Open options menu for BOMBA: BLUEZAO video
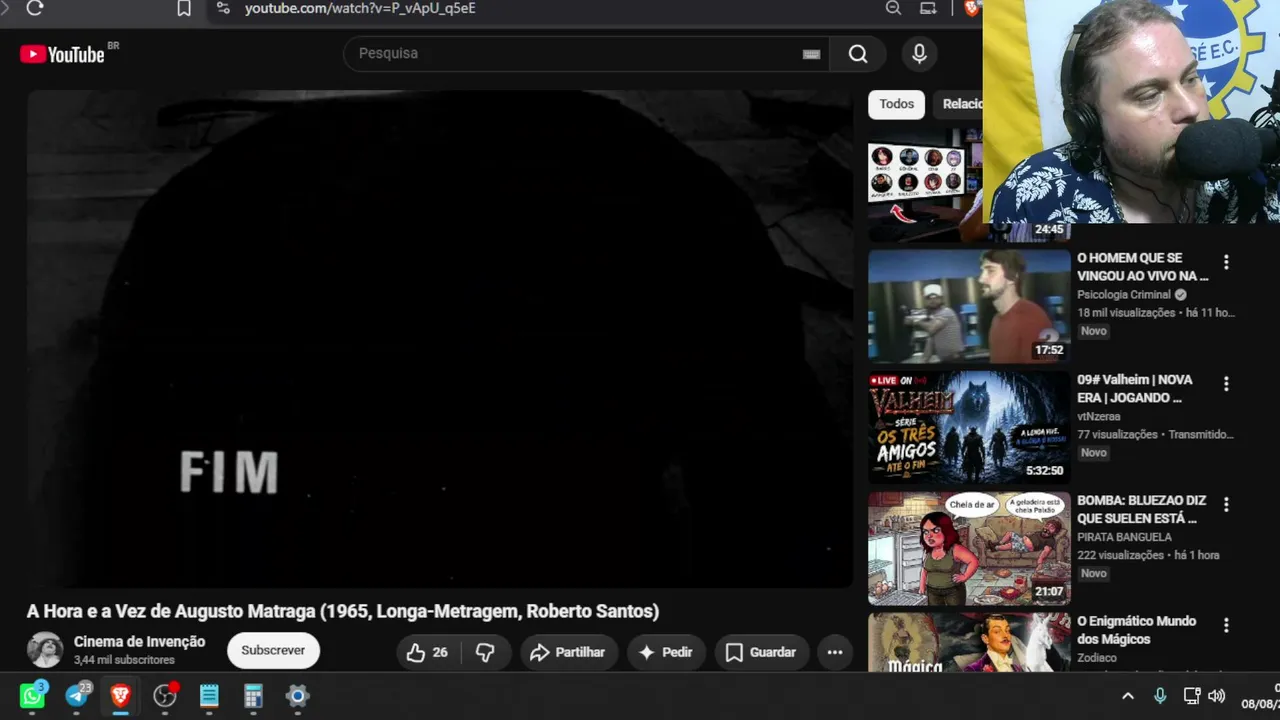The height and width of the screenshot is (720, 1280). [1226, 505]
